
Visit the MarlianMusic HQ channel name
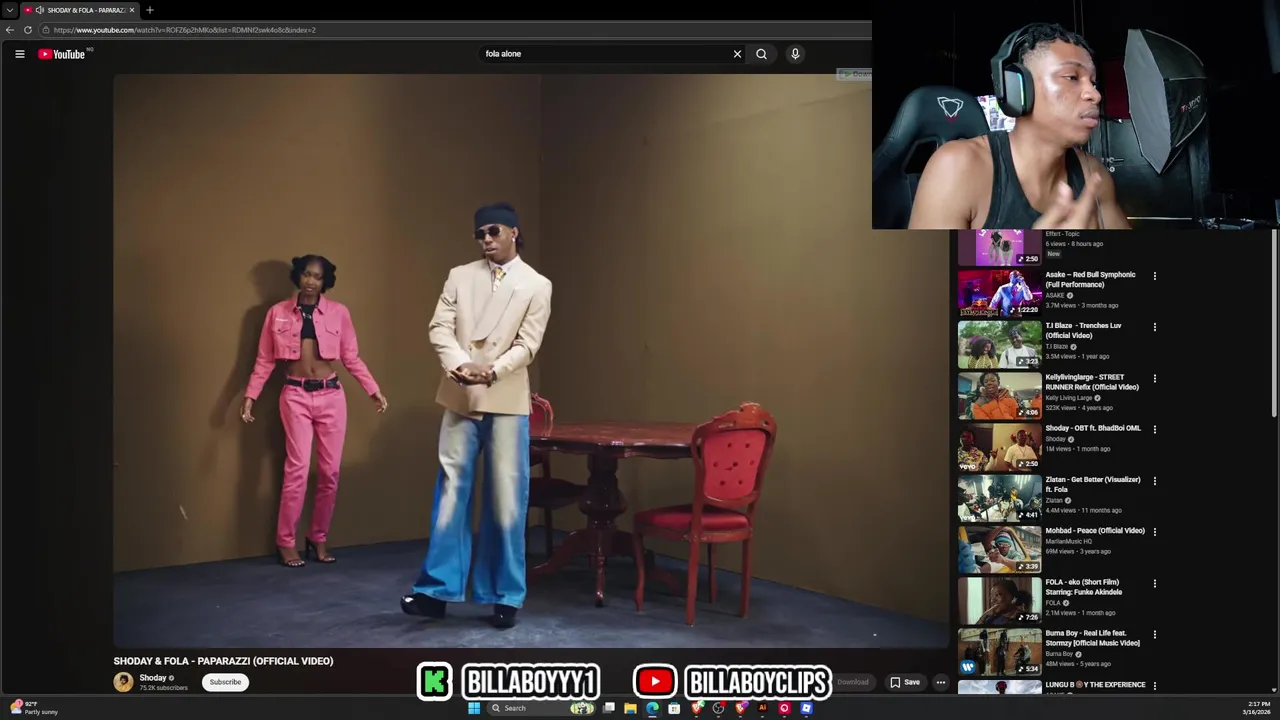coord(1069,542)
